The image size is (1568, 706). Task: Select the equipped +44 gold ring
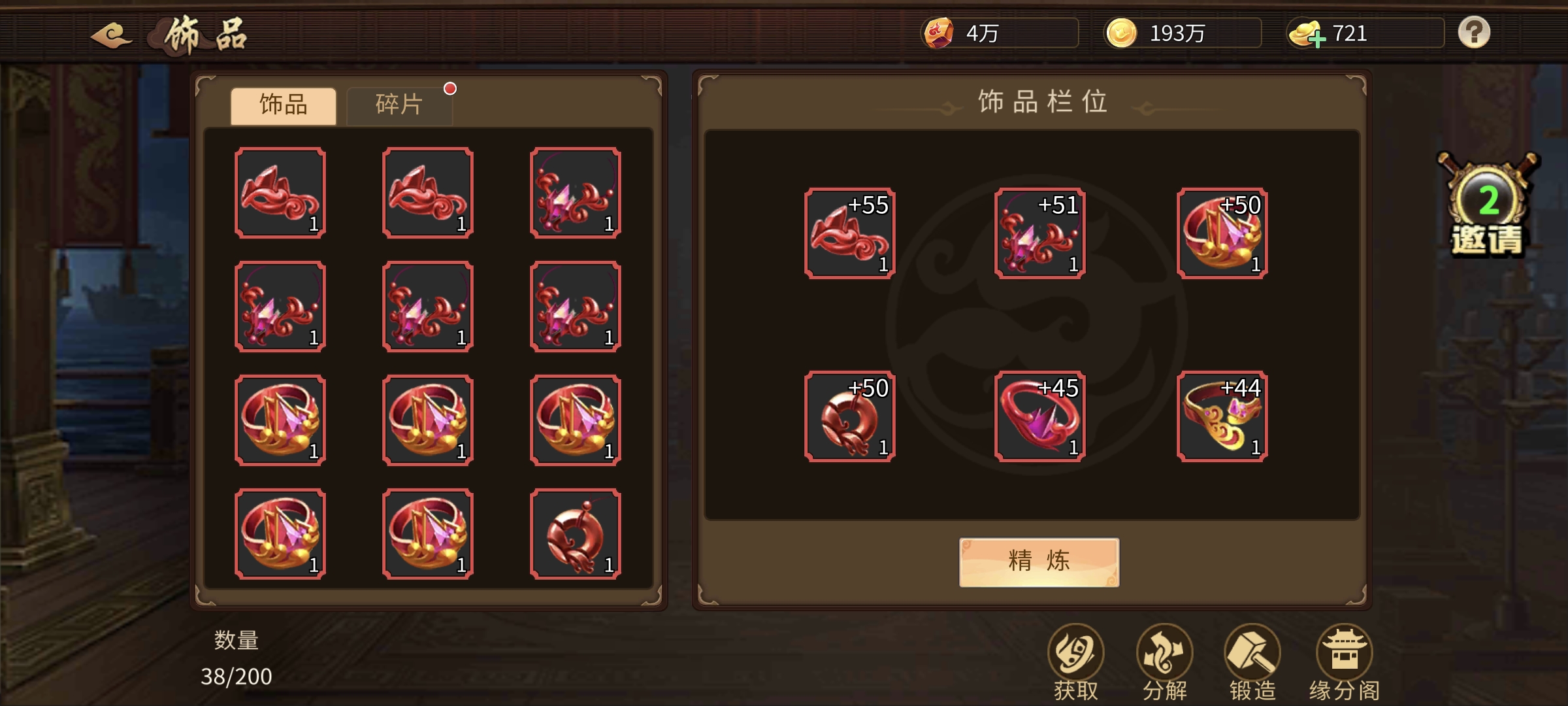tap(1222, 416)
